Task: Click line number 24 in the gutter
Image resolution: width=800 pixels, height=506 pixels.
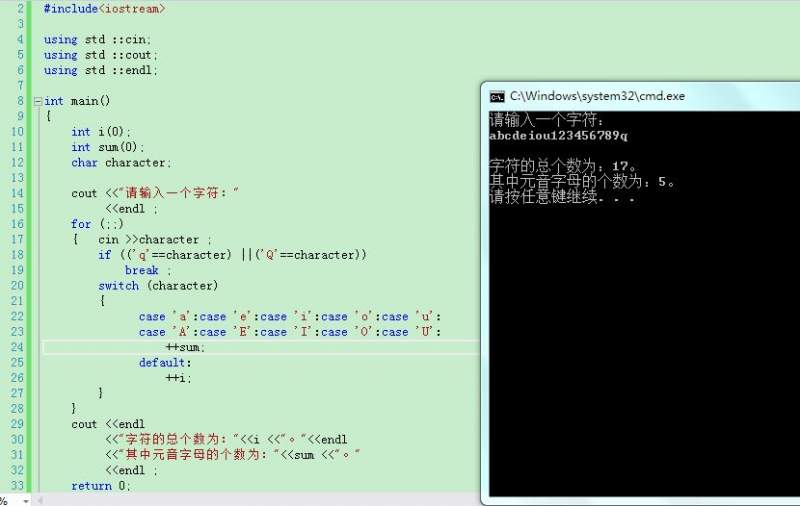Action: [x=17, y=347]
